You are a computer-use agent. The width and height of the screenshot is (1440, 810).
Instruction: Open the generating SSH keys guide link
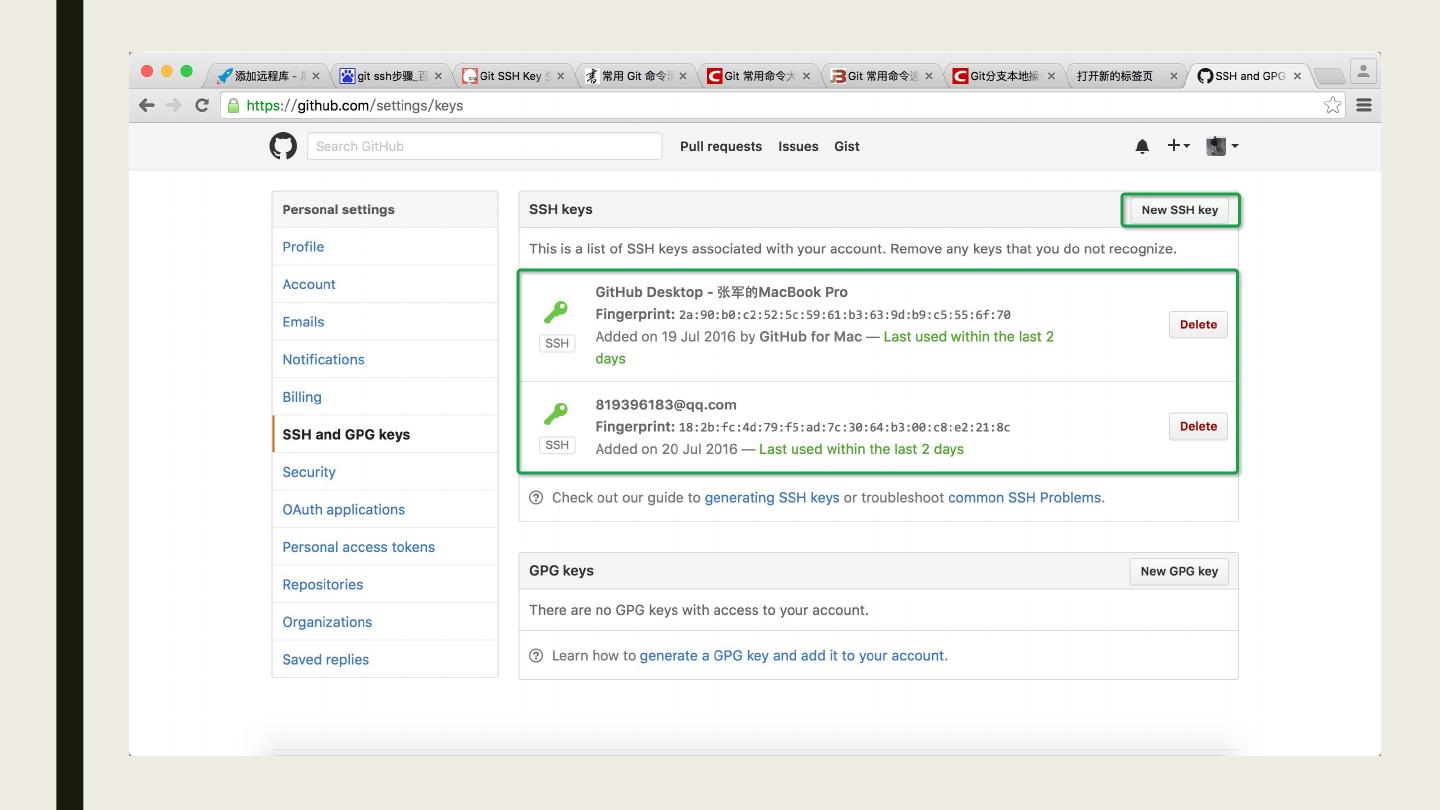[x=771, y=497]
